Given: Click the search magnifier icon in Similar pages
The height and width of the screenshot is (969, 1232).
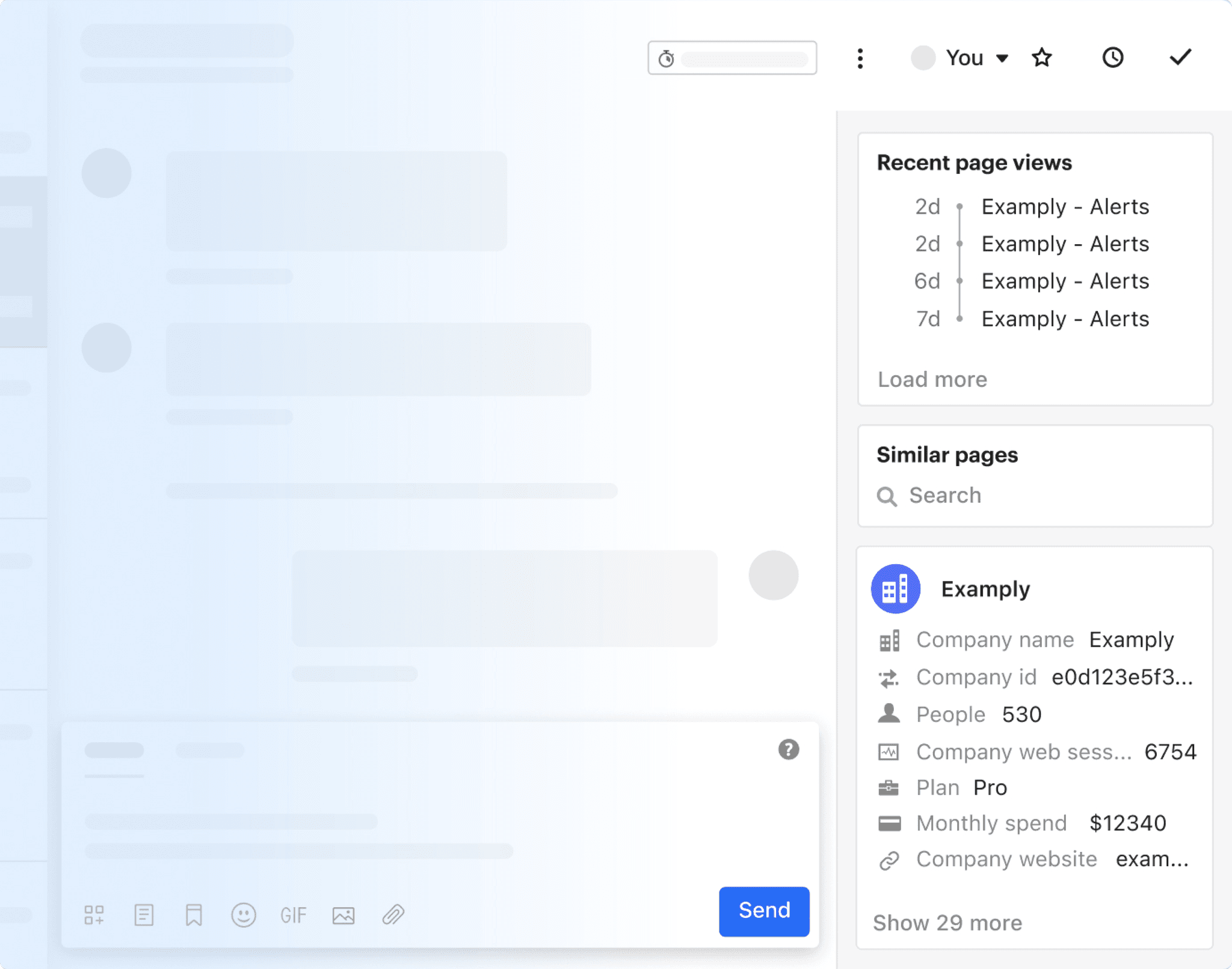Looking at the screenshot, I should (x=887, y=496).
